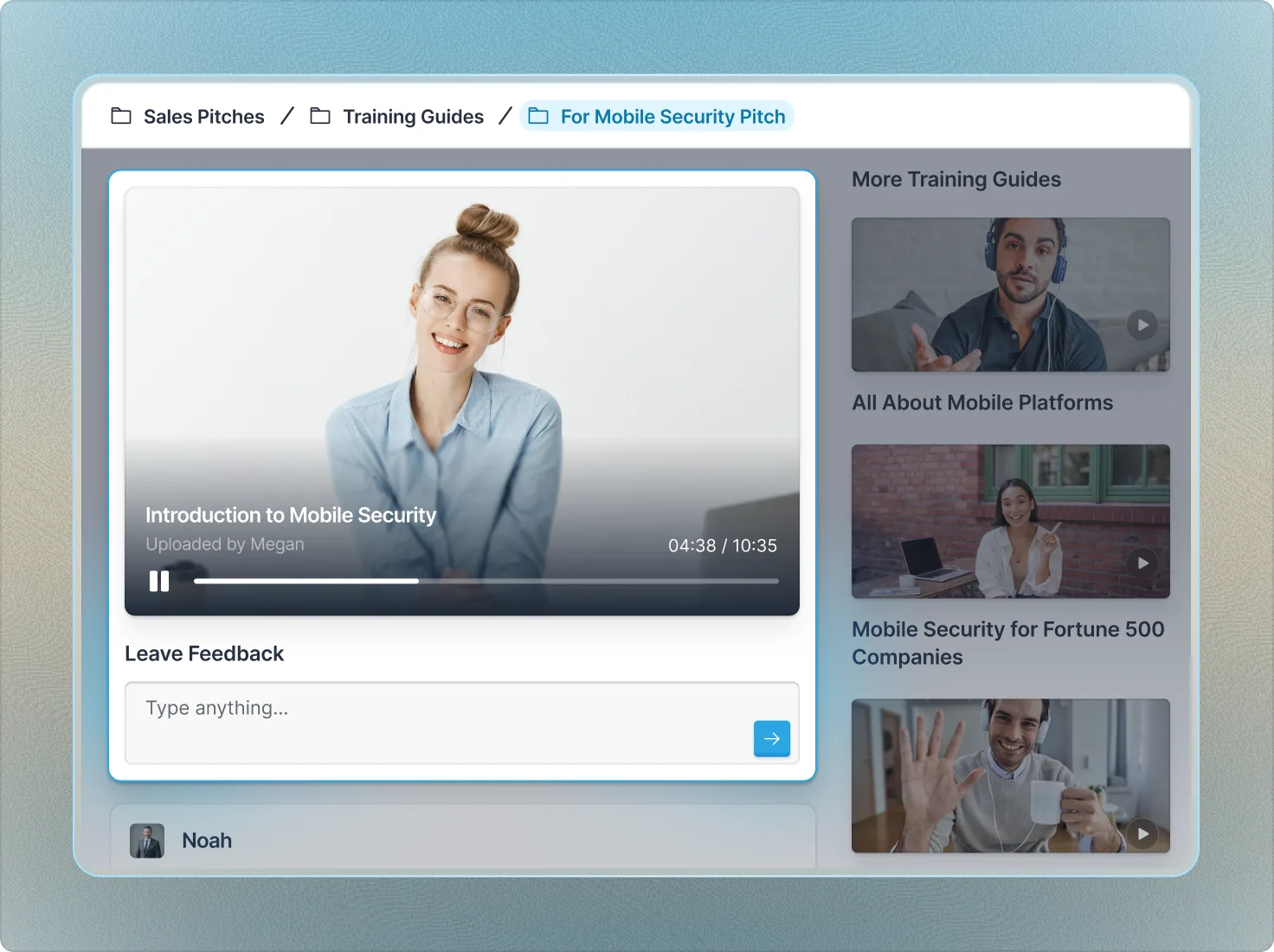The width and height of the screenshot is (1274, 952).
Task: Click the Leave Feedback heading
Action: (x=204, y=653)
